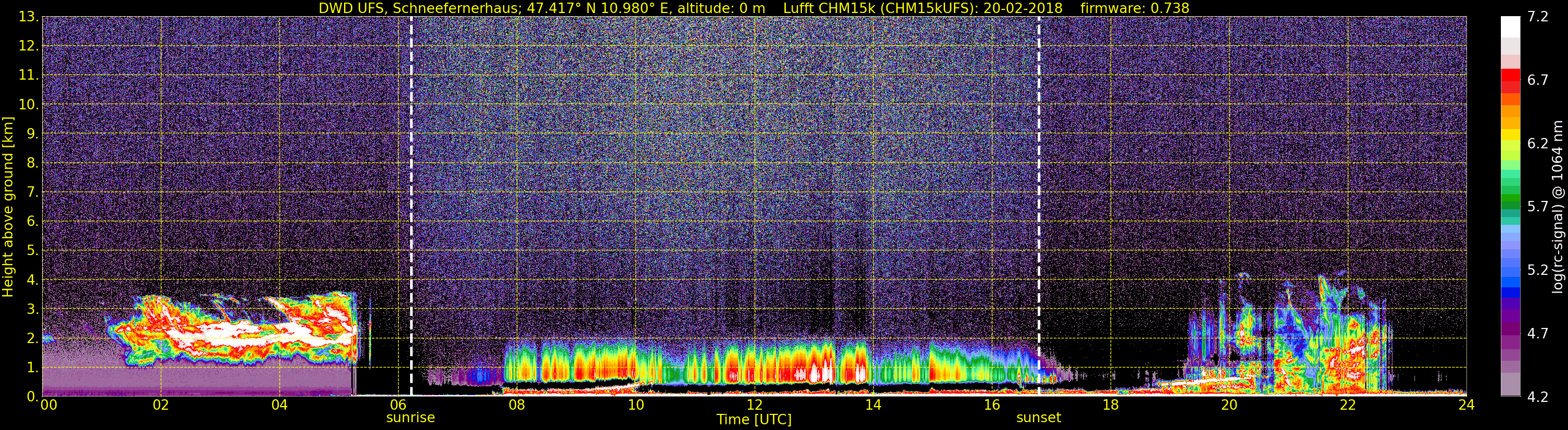This screenshot has height=430, width=1568.
Task: Click the 'firmware: 0.738' text in the title
Action: tap(1134, 8)
